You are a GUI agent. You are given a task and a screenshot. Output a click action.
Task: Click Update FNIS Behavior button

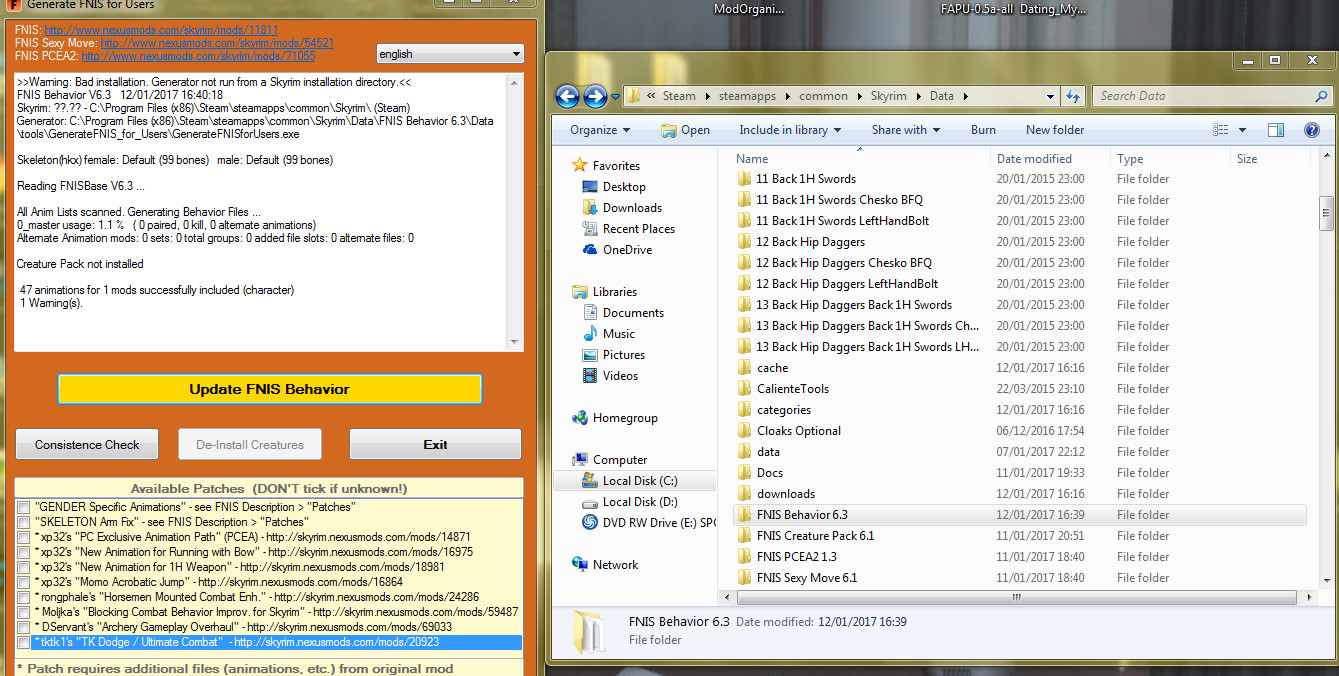[269, 389]
